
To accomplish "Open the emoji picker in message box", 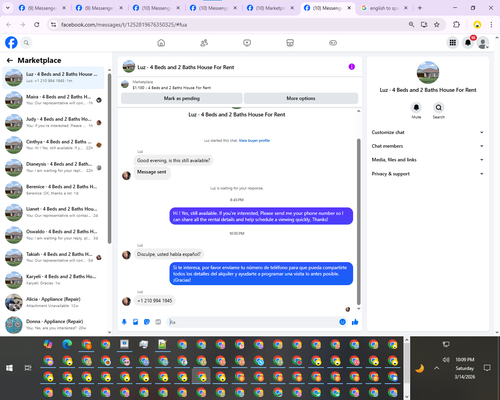I will point(342,322).
